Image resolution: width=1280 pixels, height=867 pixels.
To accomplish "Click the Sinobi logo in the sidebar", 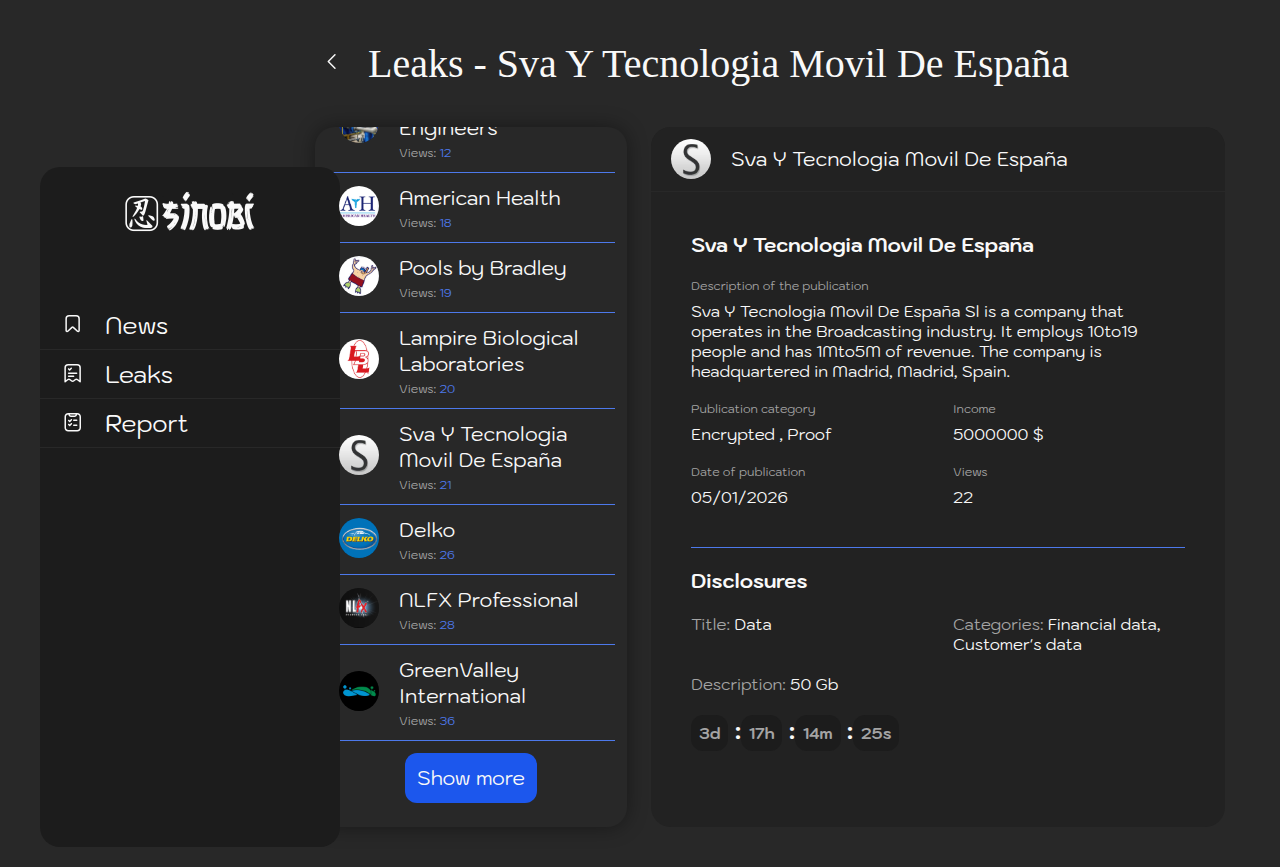I will click(x=190, y=213).
